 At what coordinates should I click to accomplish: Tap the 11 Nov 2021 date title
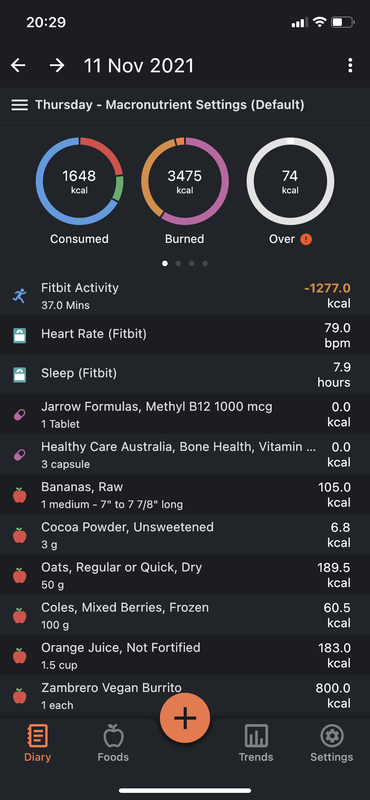139,66
